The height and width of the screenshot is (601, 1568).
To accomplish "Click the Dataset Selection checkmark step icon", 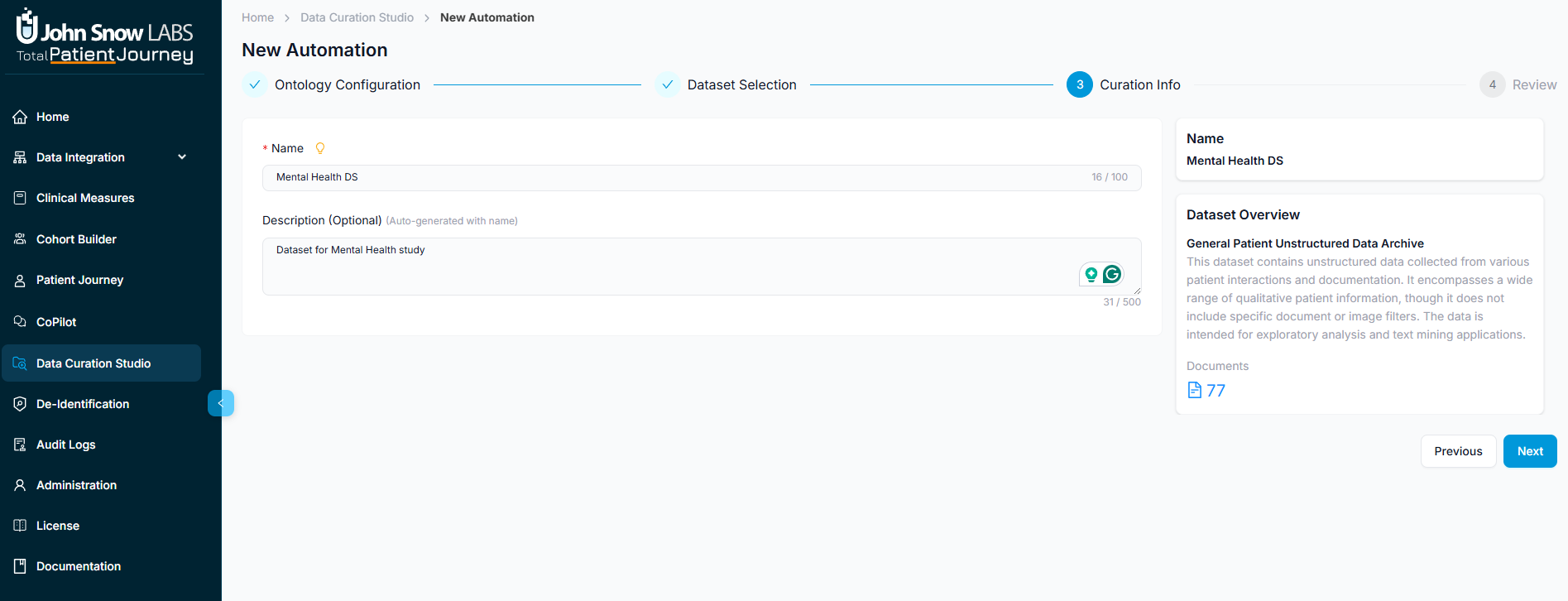I will pyautogui.click(x=667, y=84).
